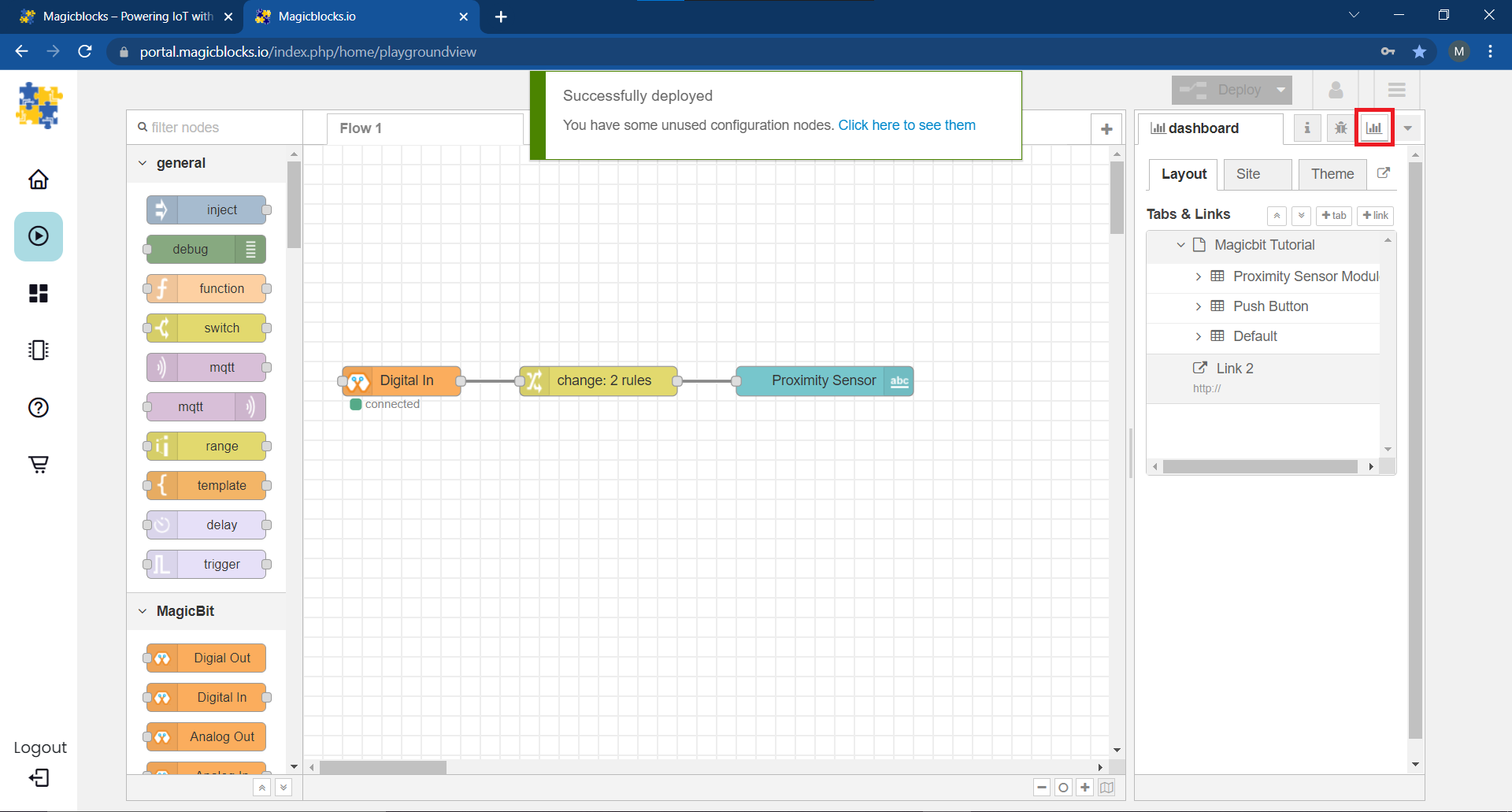The width and height of the screenshot is (1512, 812).
Task: Switch to the Site tab
Action: 1247,174
